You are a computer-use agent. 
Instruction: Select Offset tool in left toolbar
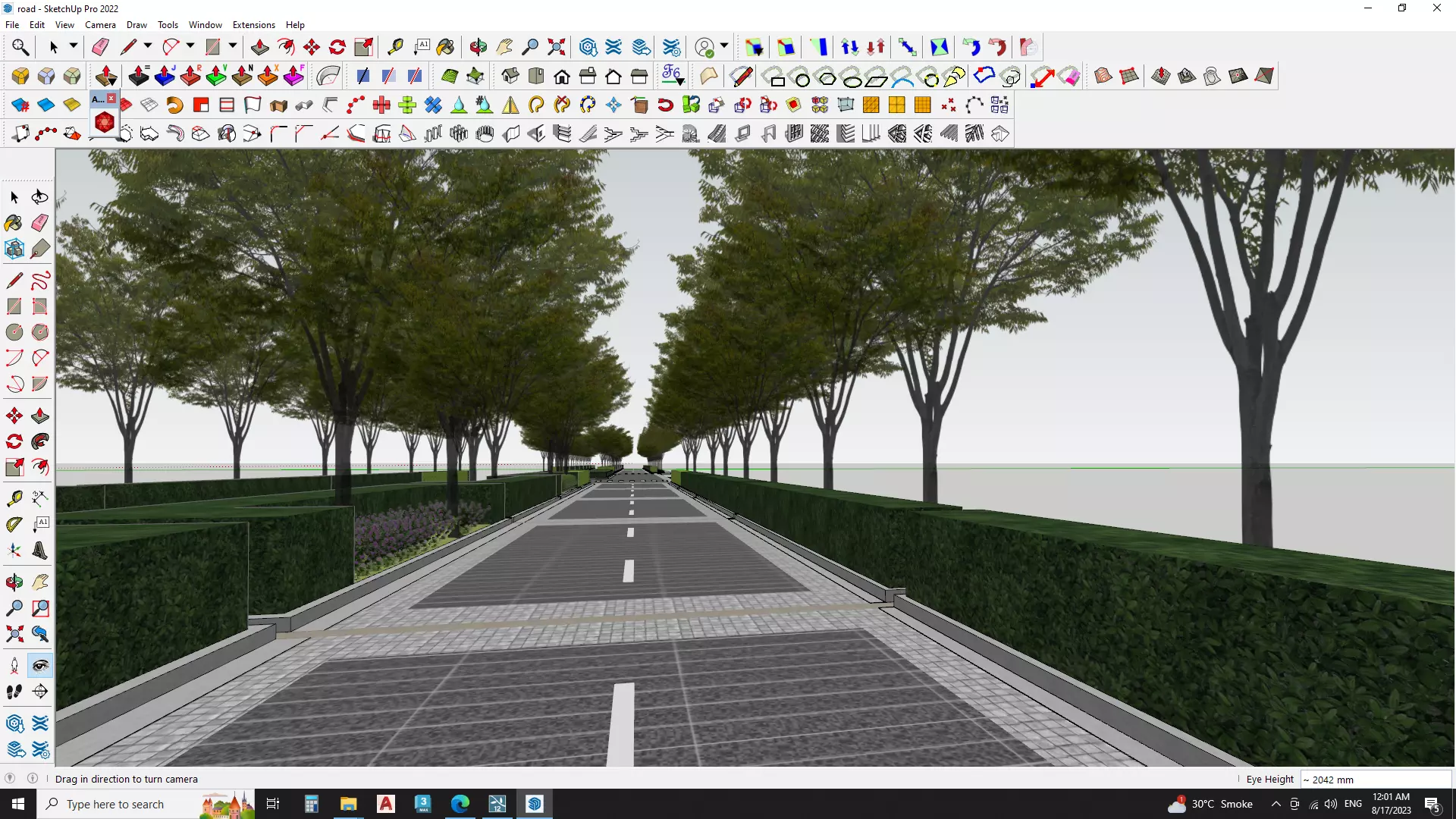(40, 467)
